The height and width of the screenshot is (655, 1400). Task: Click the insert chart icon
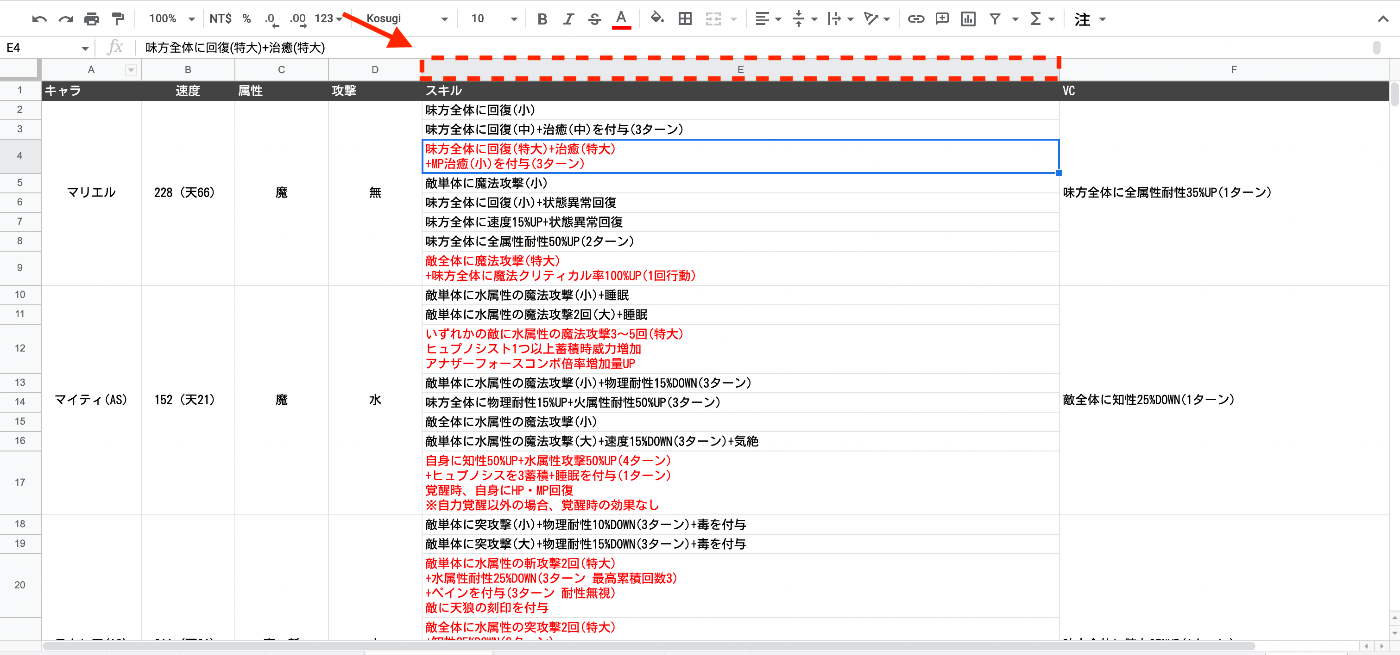(x=968, y=19)
